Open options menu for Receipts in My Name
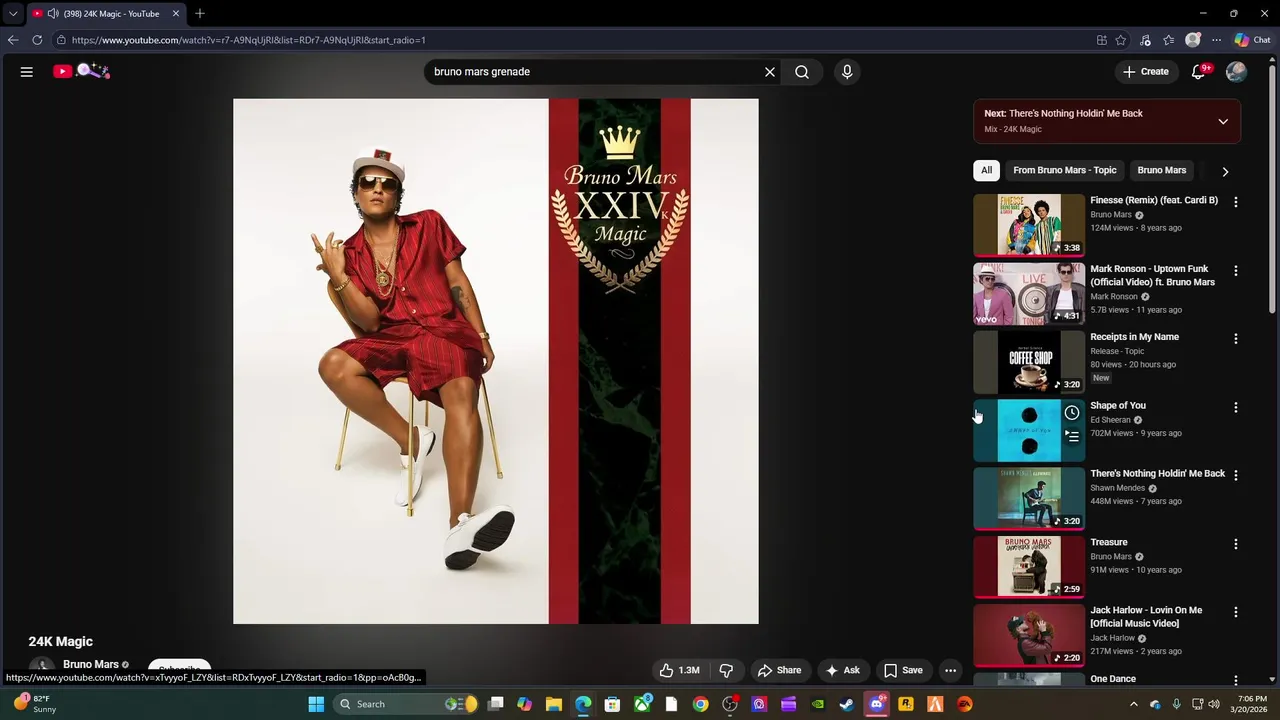This screenshot has width=1280, height=720. tap(1236, 339)
